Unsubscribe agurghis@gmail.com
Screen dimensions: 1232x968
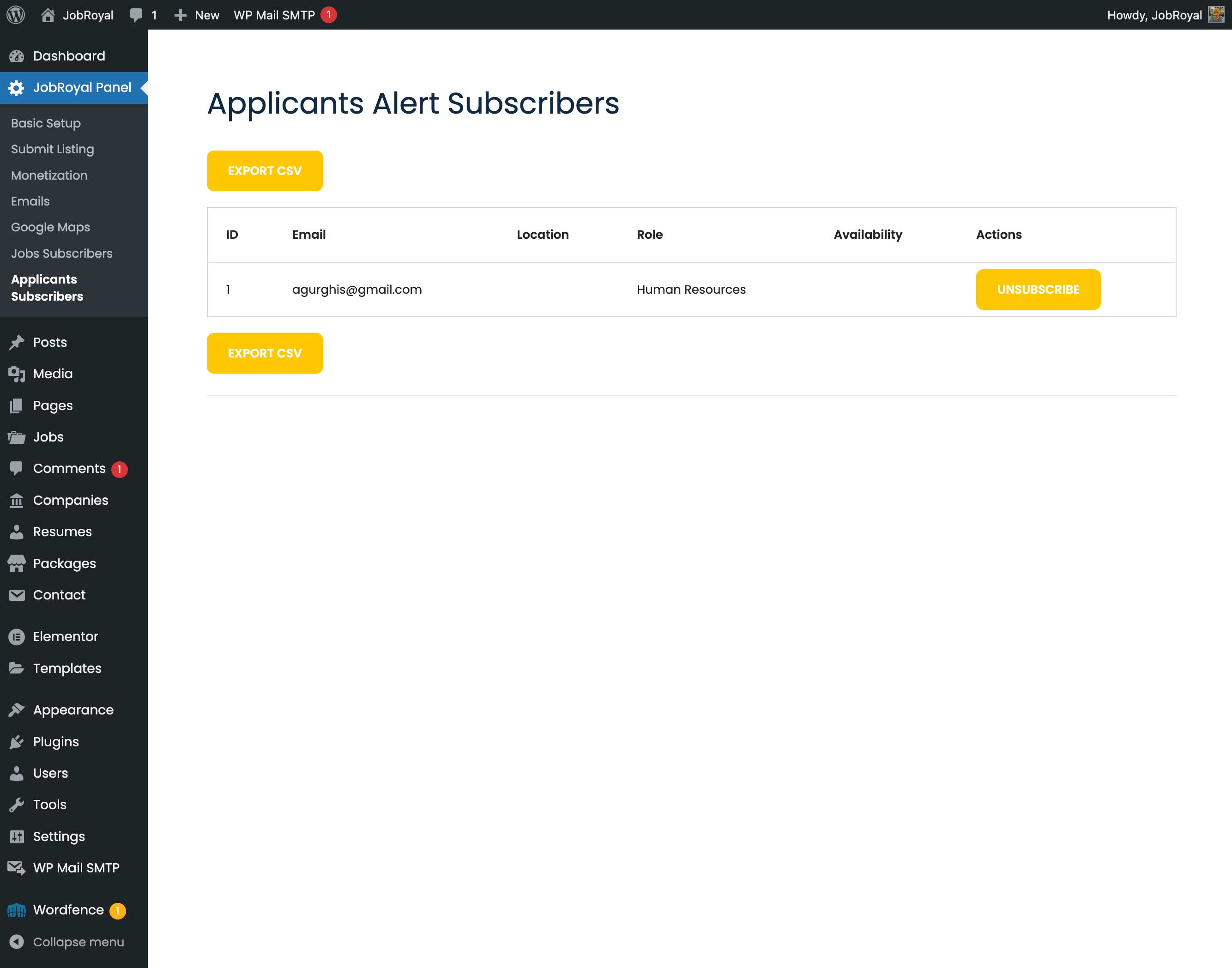pos(1038,290)
